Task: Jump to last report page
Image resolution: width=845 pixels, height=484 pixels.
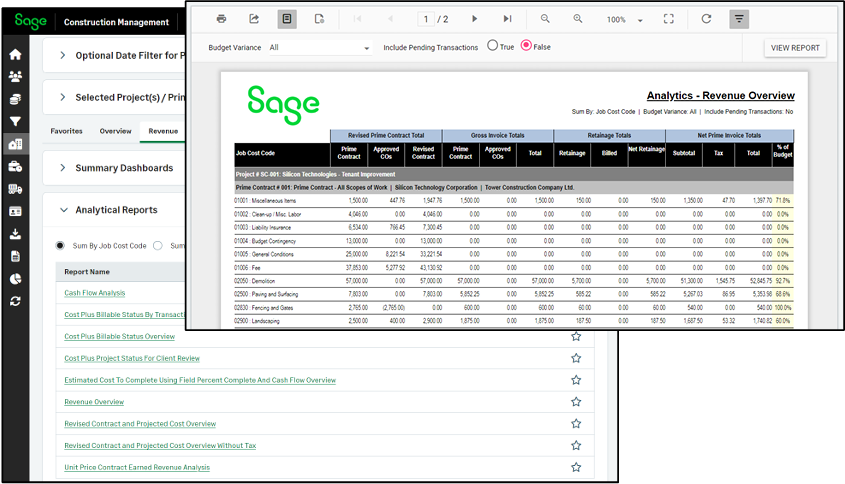Action: pyautogui.click(x=507, y=19)
